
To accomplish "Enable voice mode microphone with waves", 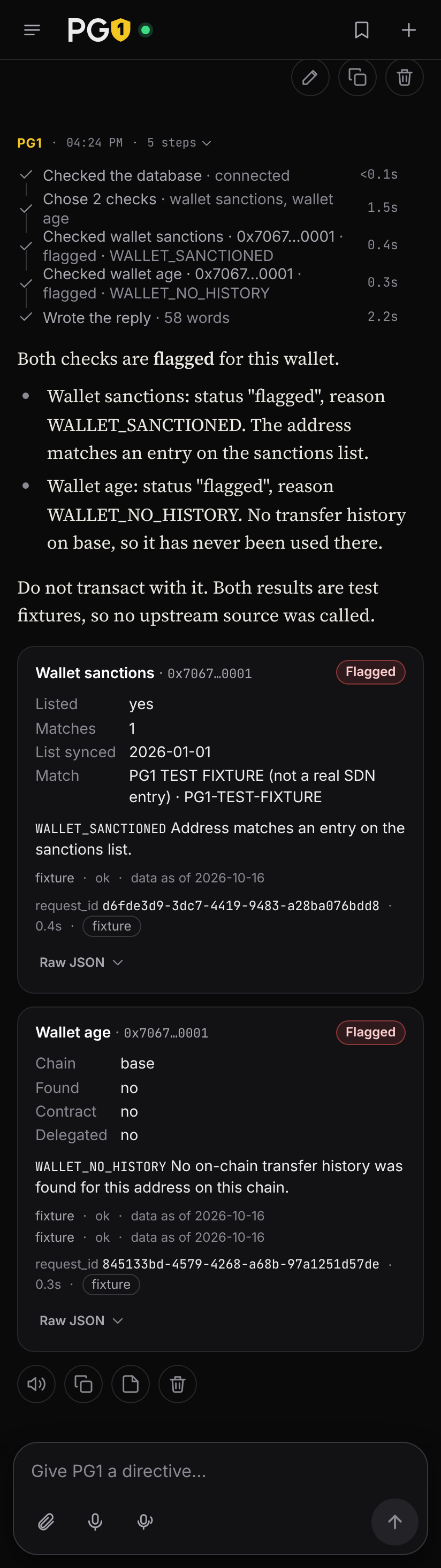I will tap(145, 1521).
